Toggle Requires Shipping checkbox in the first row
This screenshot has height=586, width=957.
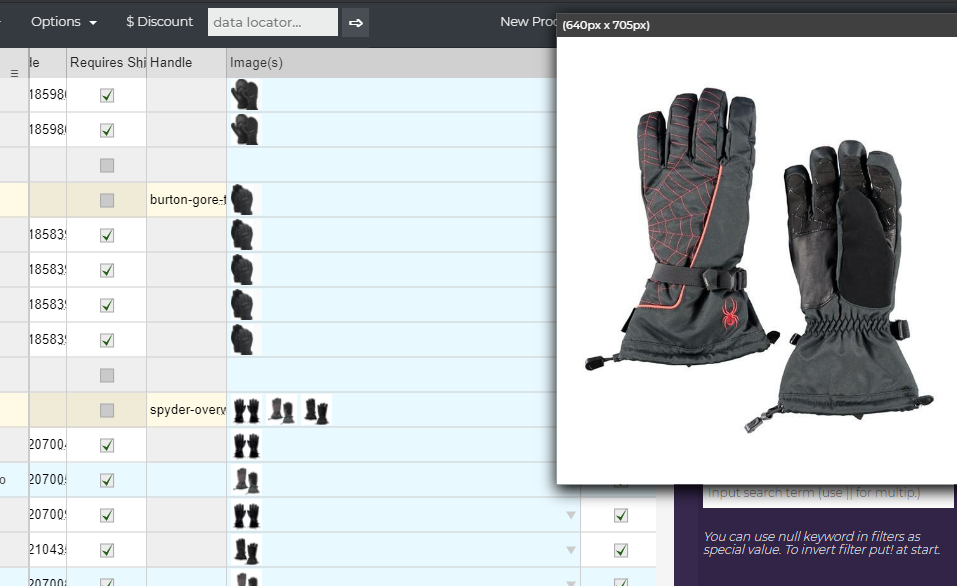107,95
